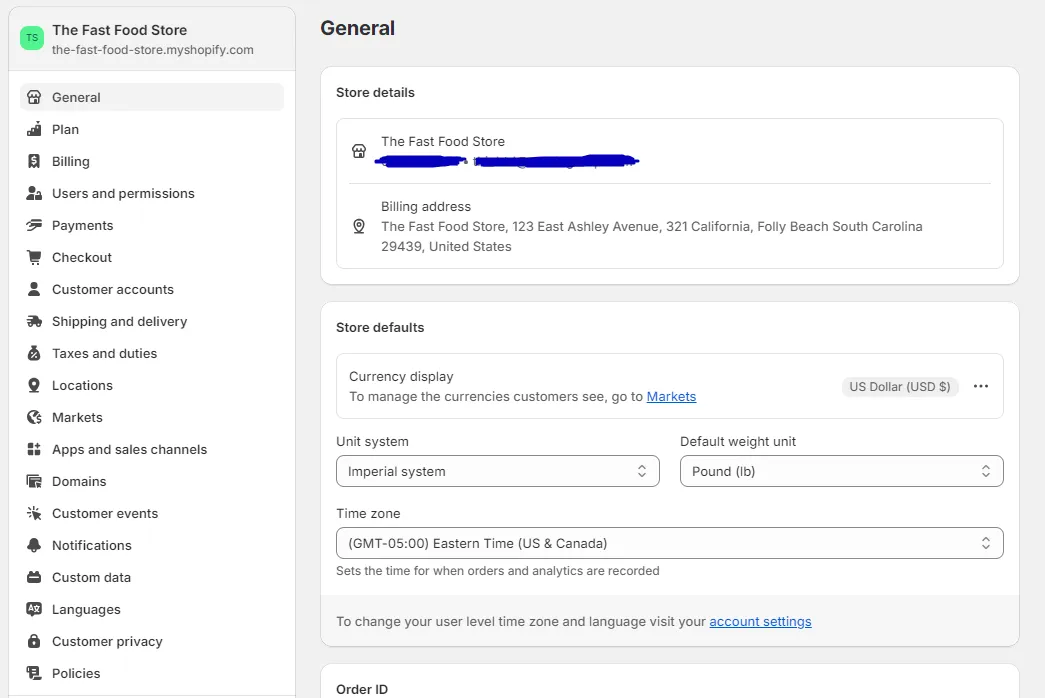Open Billing settings
The image size is (1045, 698).
click(x=152, y=161)
